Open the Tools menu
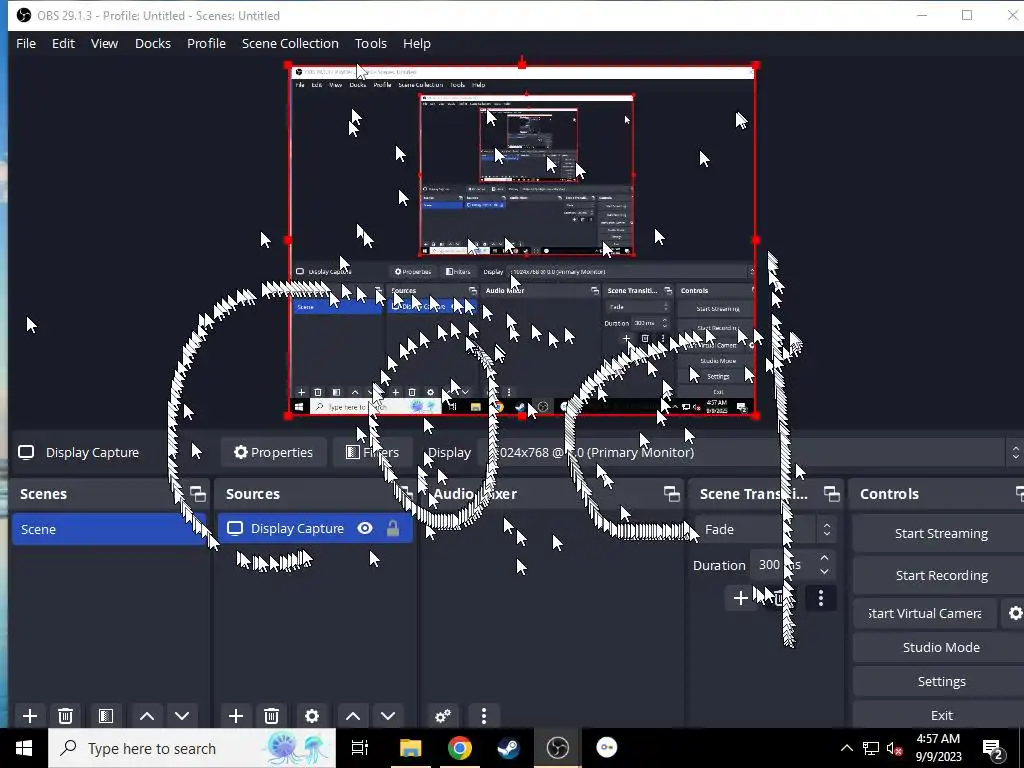The height and width of the screenshot is (768, 1024). point(371,43)
